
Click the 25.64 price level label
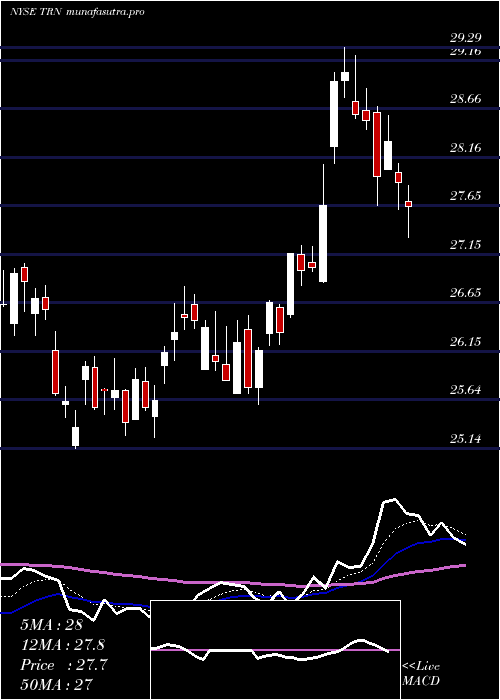(x=465, y=390)
